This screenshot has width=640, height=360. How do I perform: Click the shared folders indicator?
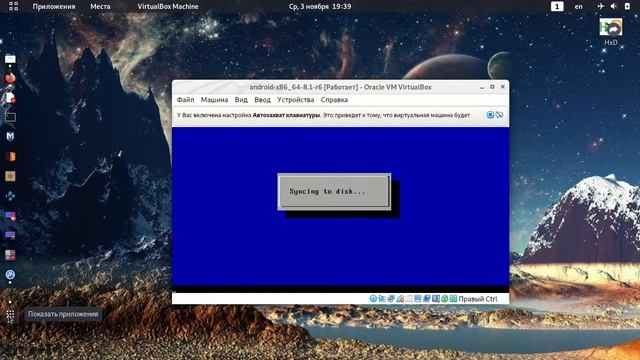418,299
